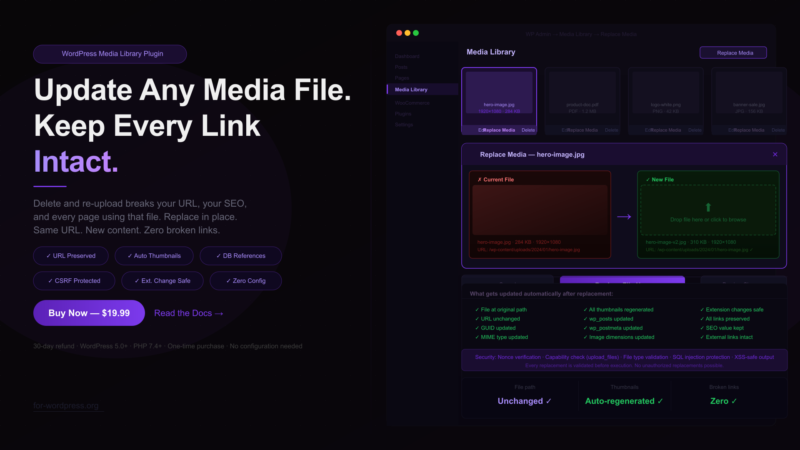Click the Media Library heading
800x450 pixels.
pyautogui.click(x=491, y=52)
